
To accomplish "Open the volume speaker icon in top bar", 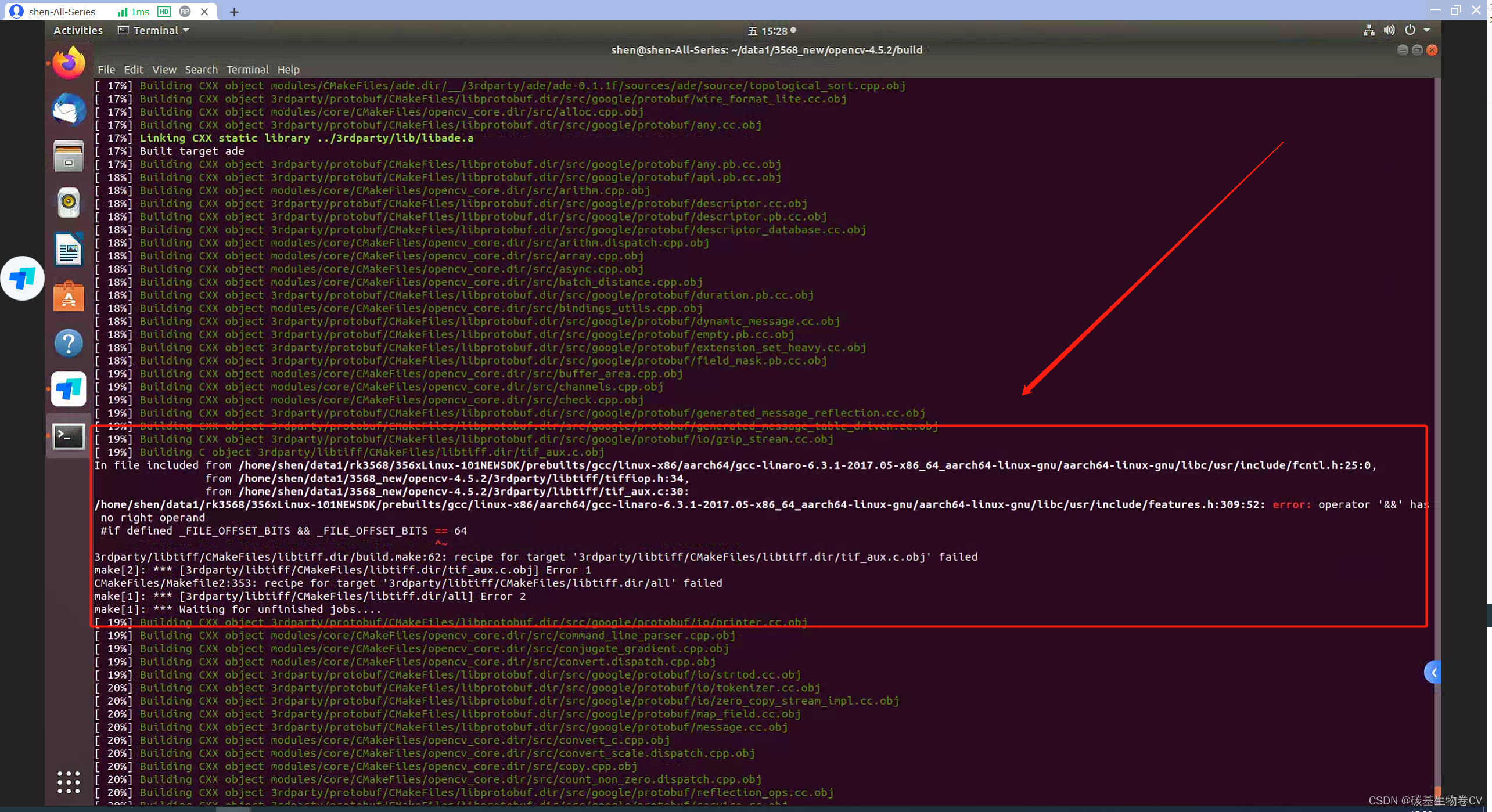I will point(1389,30).
